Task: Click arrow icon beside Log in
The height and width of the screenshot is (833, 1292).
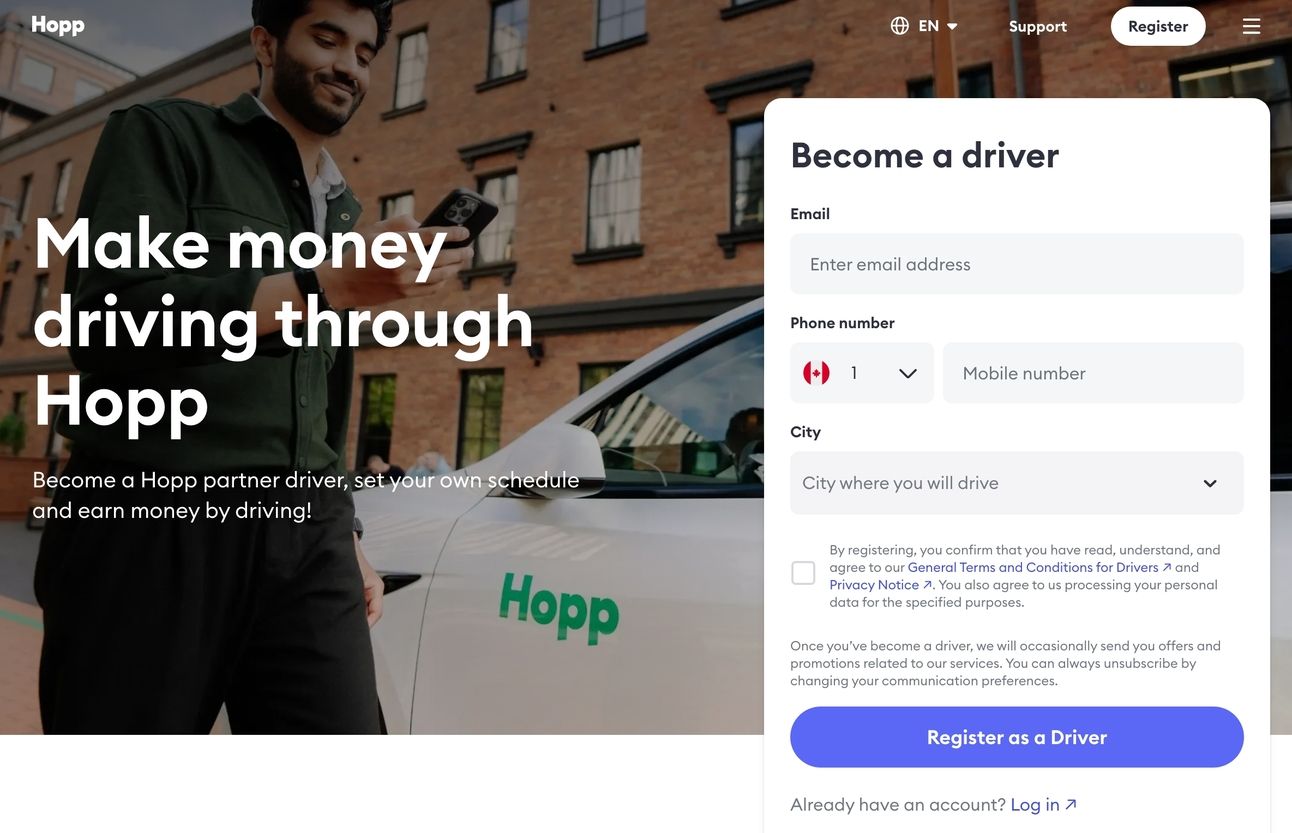Action: pyautogui.click(x=1071, y=804)
